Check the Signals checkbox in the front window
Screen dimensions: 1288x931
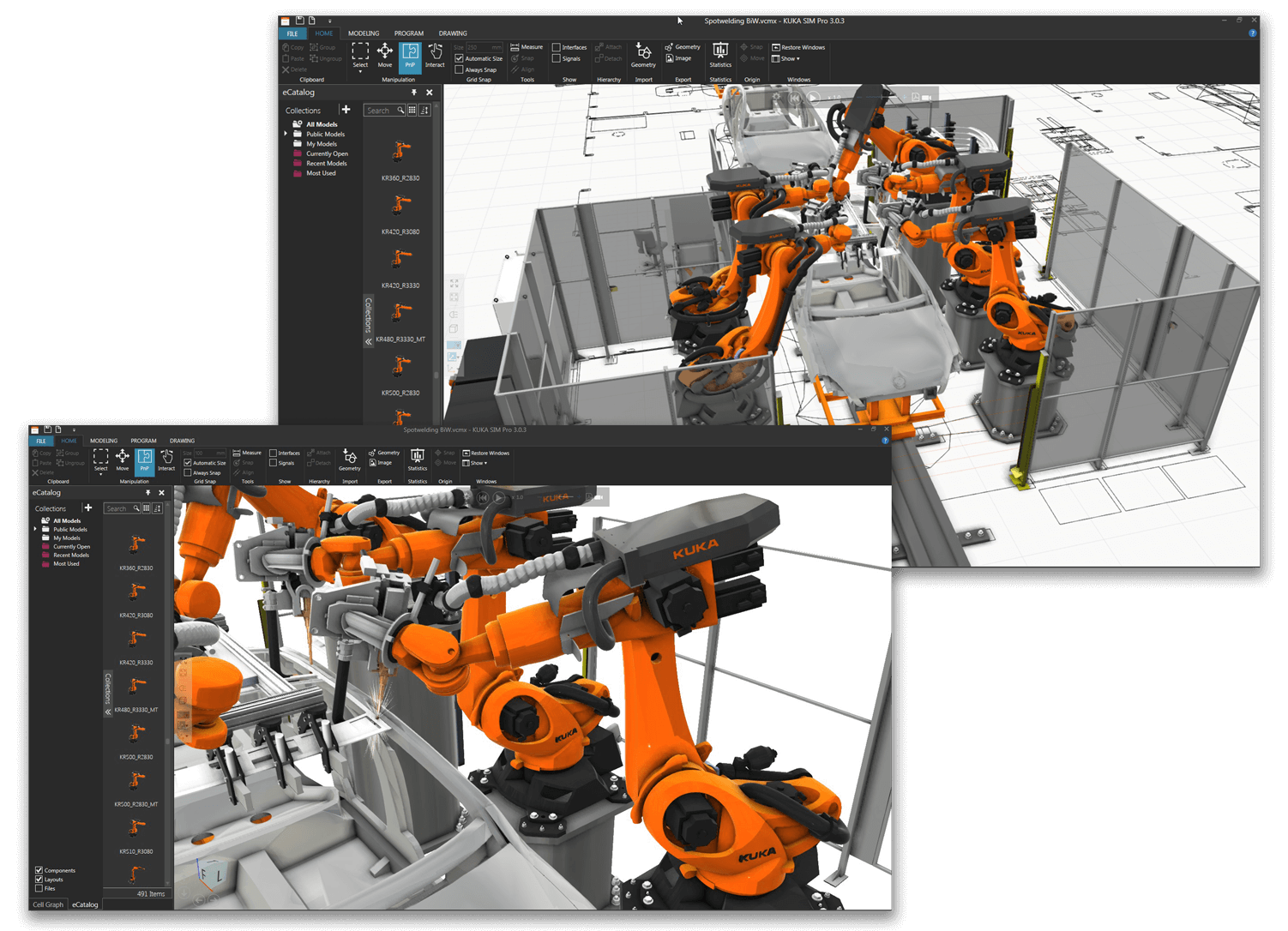pos(273,463)
